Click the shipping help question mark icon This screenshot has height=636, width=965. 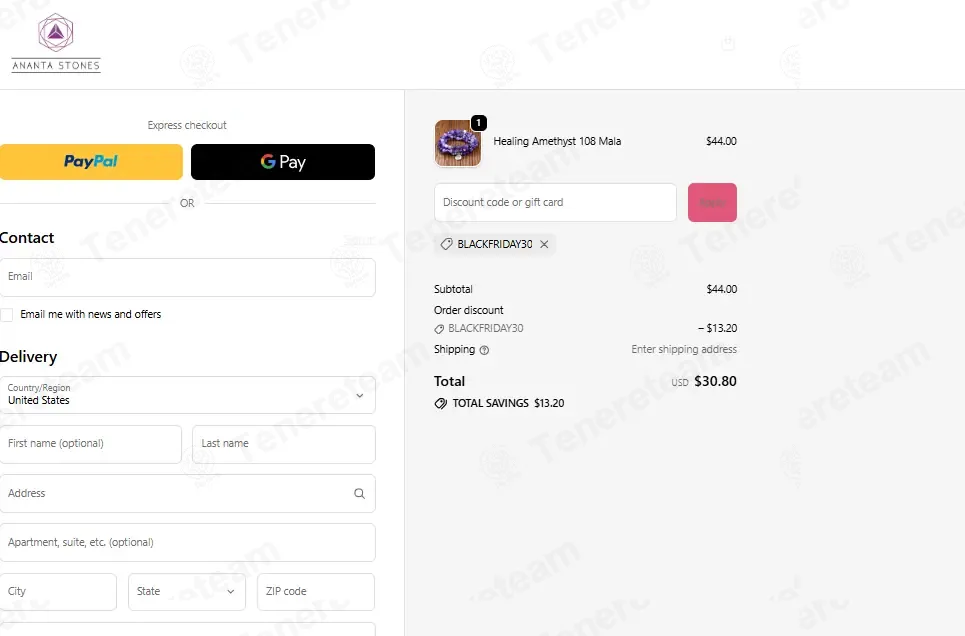coord(484,350)
